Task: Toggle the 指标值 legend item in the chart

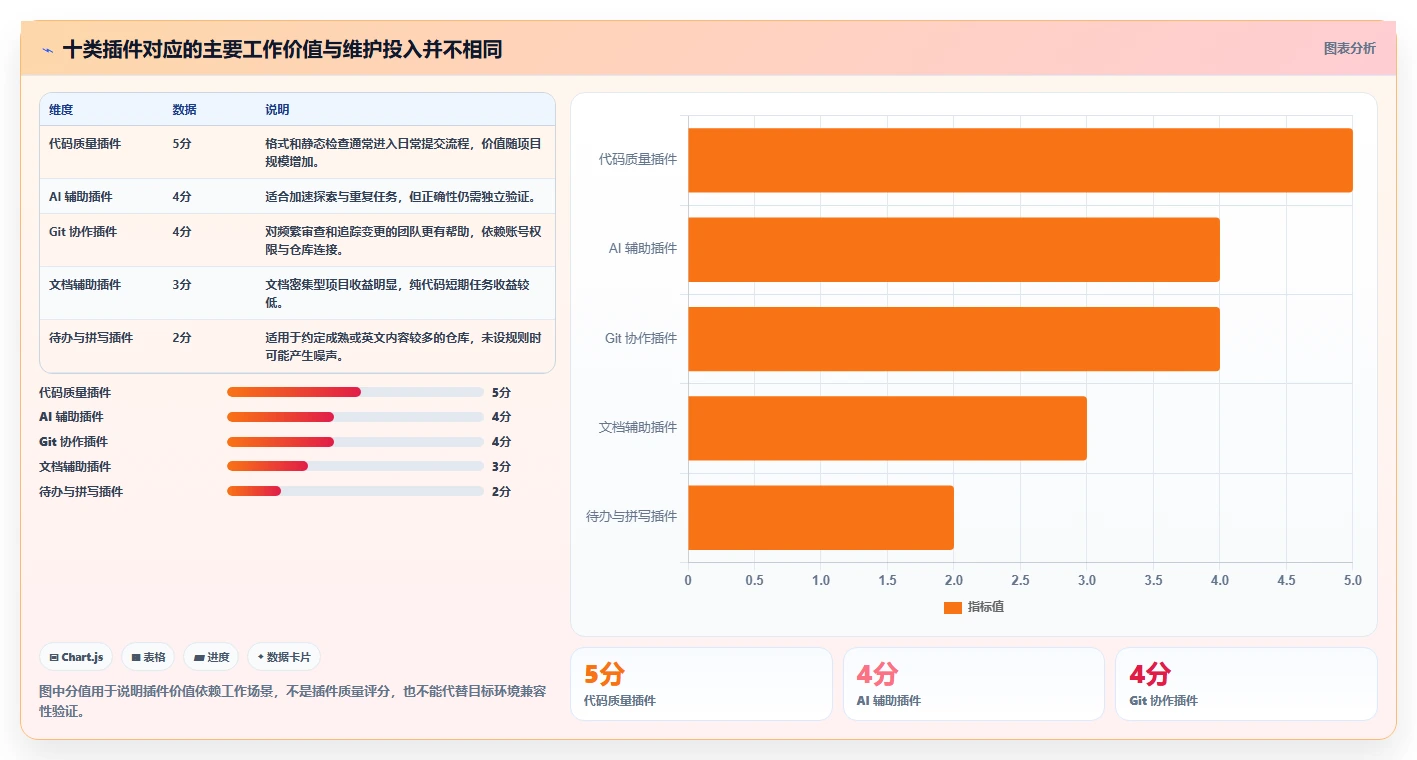Action: click(973, 607)
